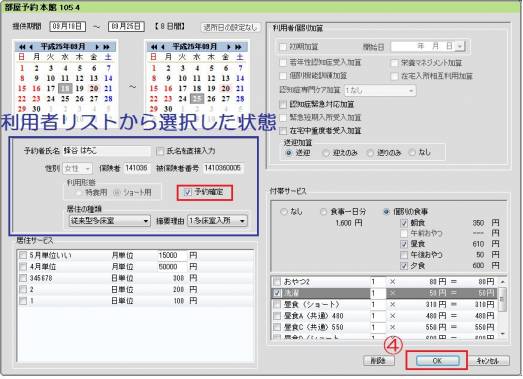The image size is (523, 379).
Task: Go to previous month in right calendar
Action: pyautogui.click(x=163, y=47)
